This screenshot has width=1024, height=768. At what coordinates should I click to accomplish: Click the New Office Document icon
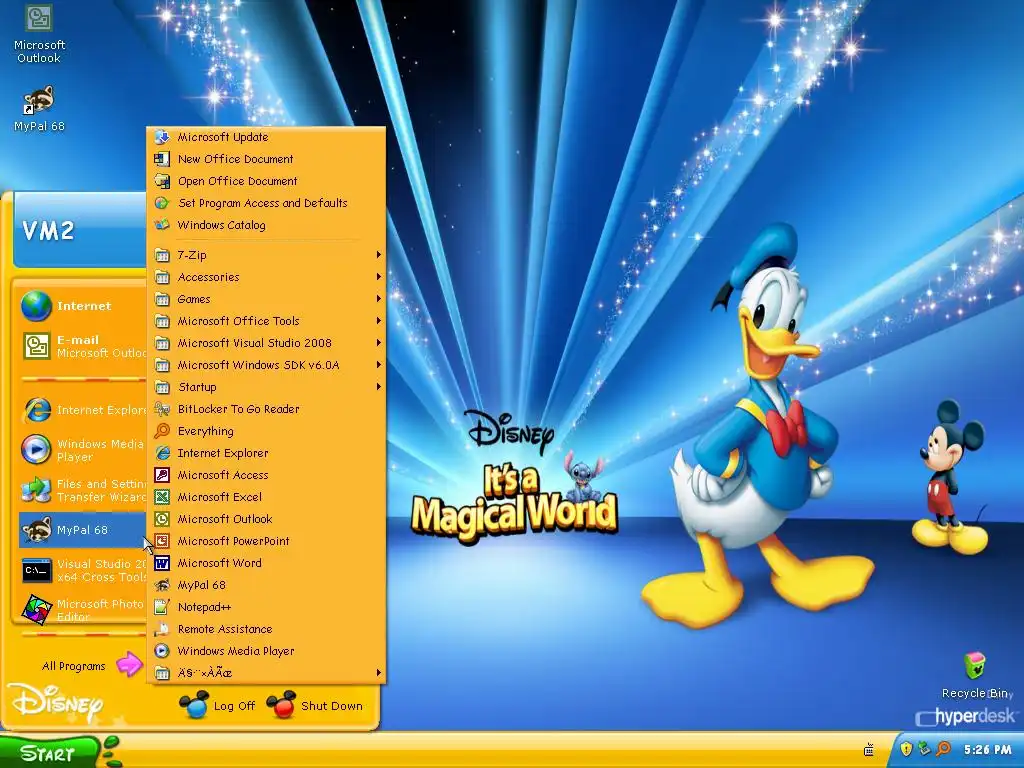(162, 159)
